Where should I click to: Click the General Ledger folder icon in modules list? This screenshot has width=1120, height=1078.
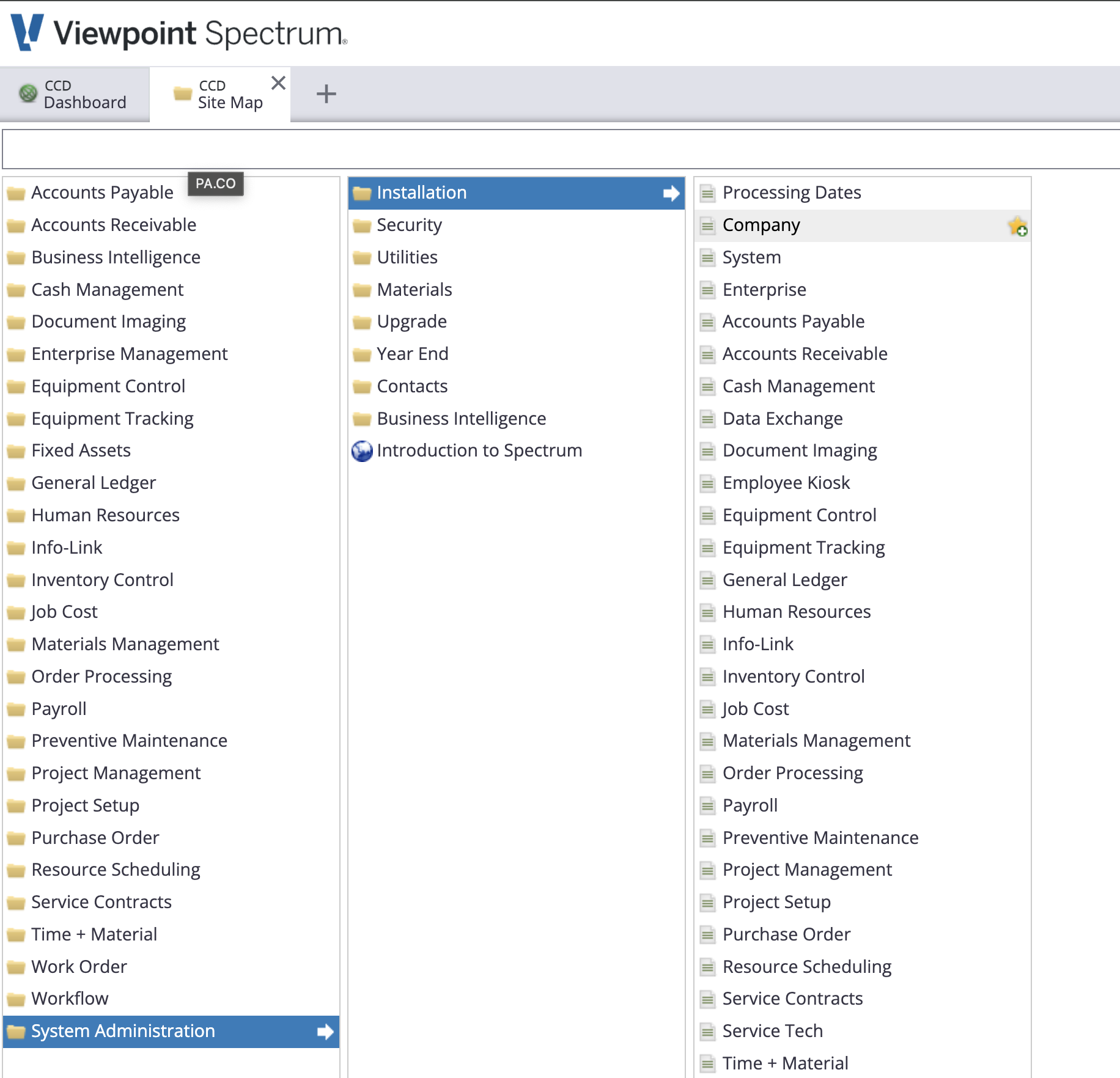(16, 484)
